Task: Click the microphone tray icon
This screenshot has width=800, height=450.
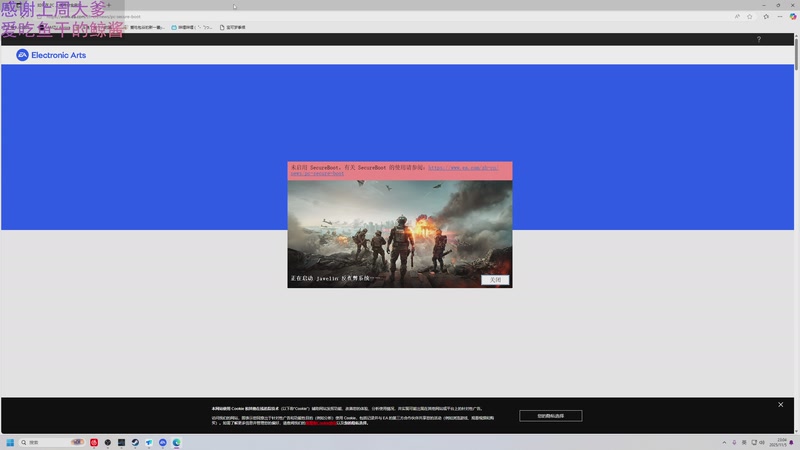Action: pos(734,442)
